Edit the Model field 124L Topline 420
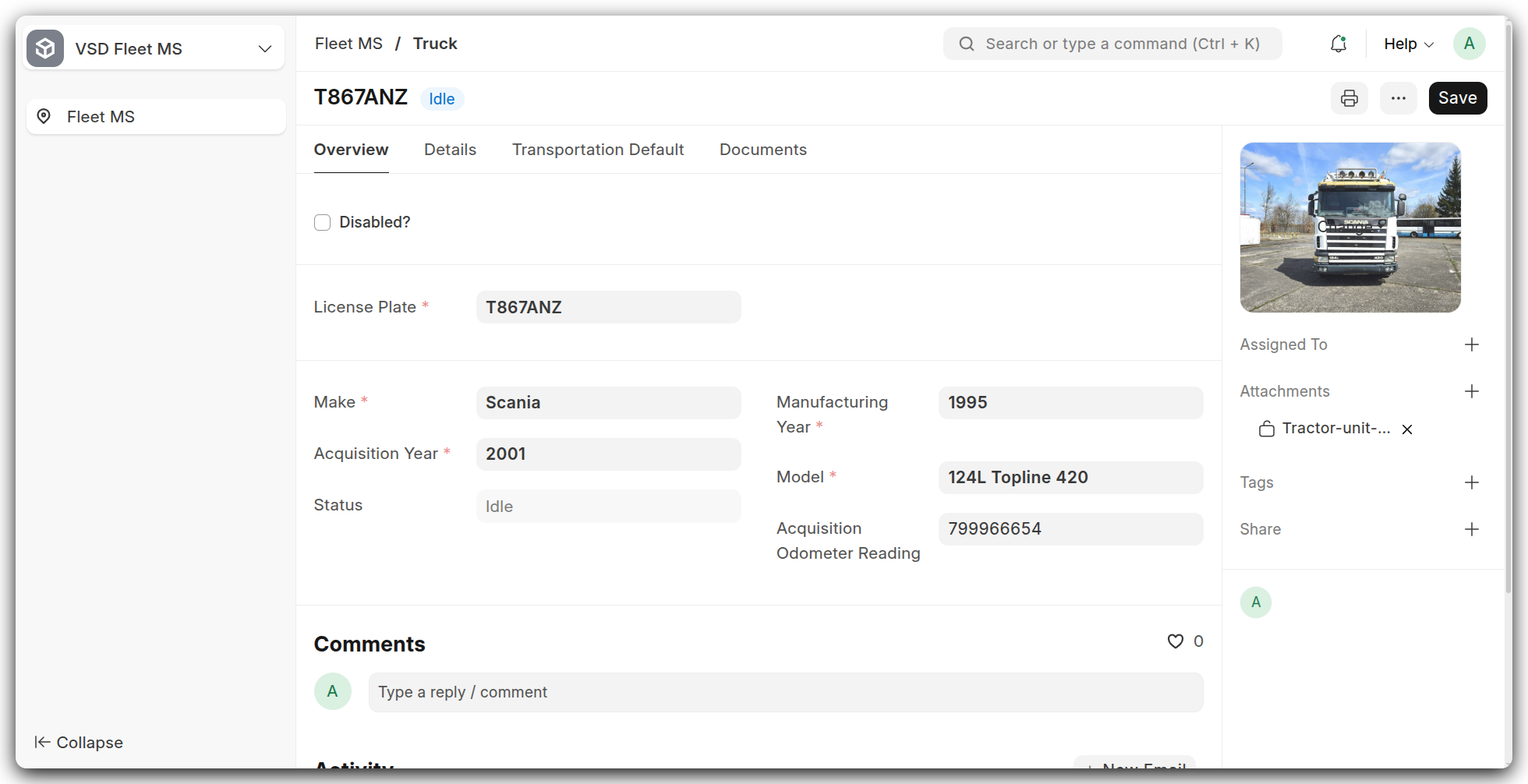This screenshot has height=784, width=1528. [x=1070, y=477]
